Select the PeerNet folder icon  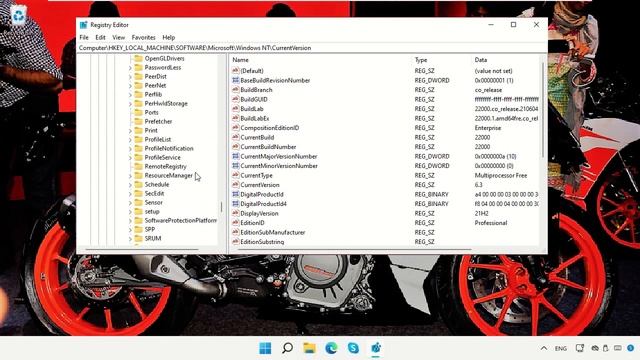point(138,85)
